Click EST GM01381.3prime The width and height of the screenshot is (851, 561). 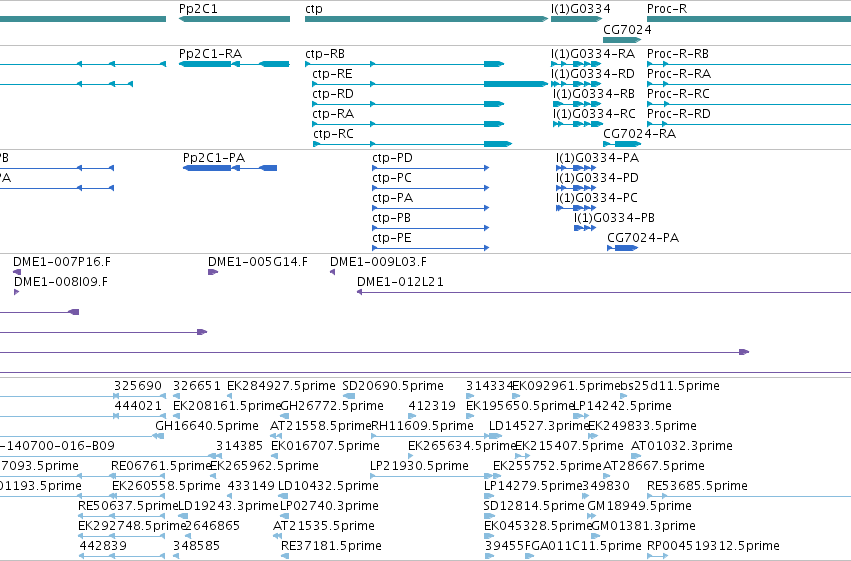[x=595, y=537]
